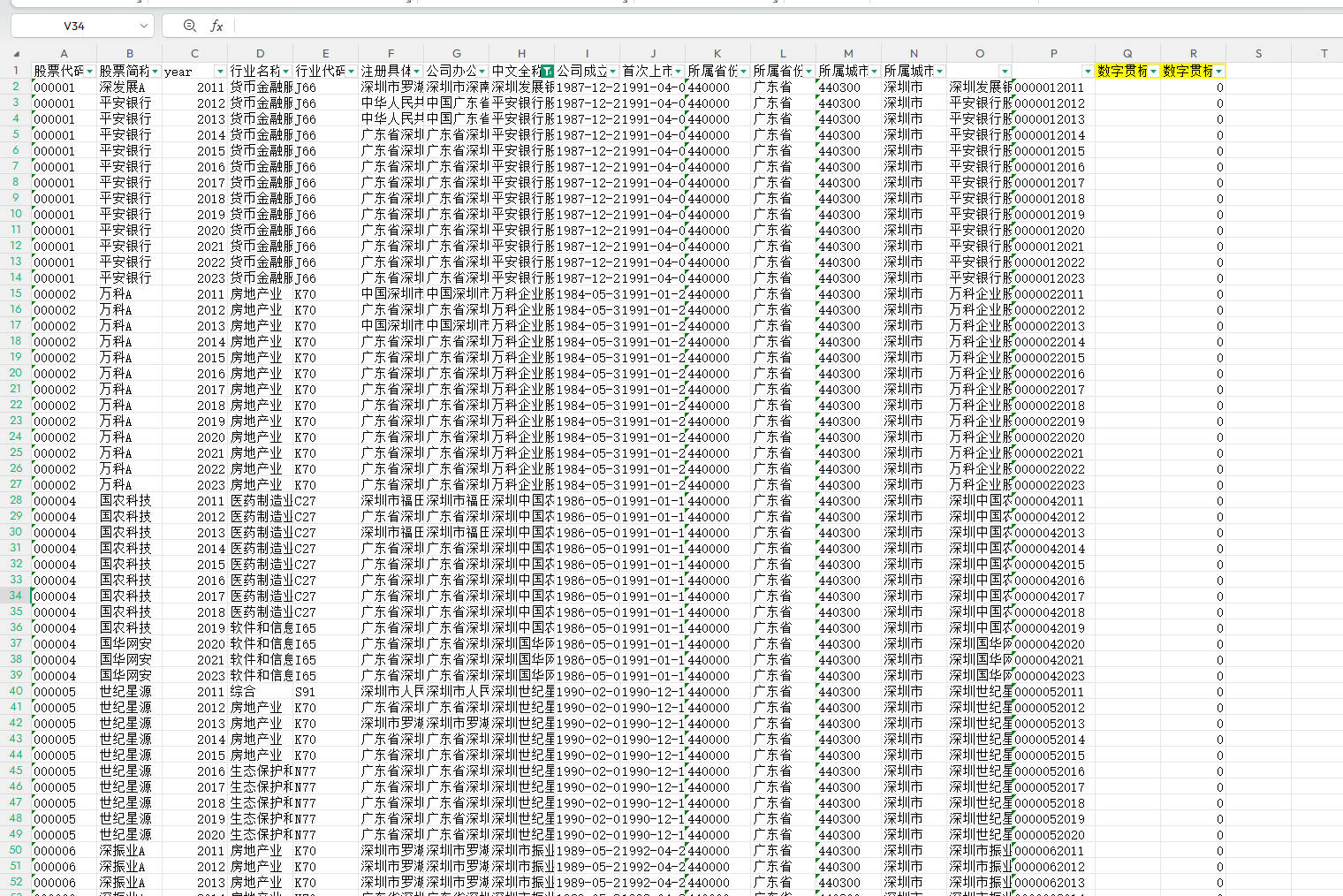Click cell D40 containing 综合
The width and height of the screenshot is (1343, 896).
pyautogui.click(x=260, y=692)
